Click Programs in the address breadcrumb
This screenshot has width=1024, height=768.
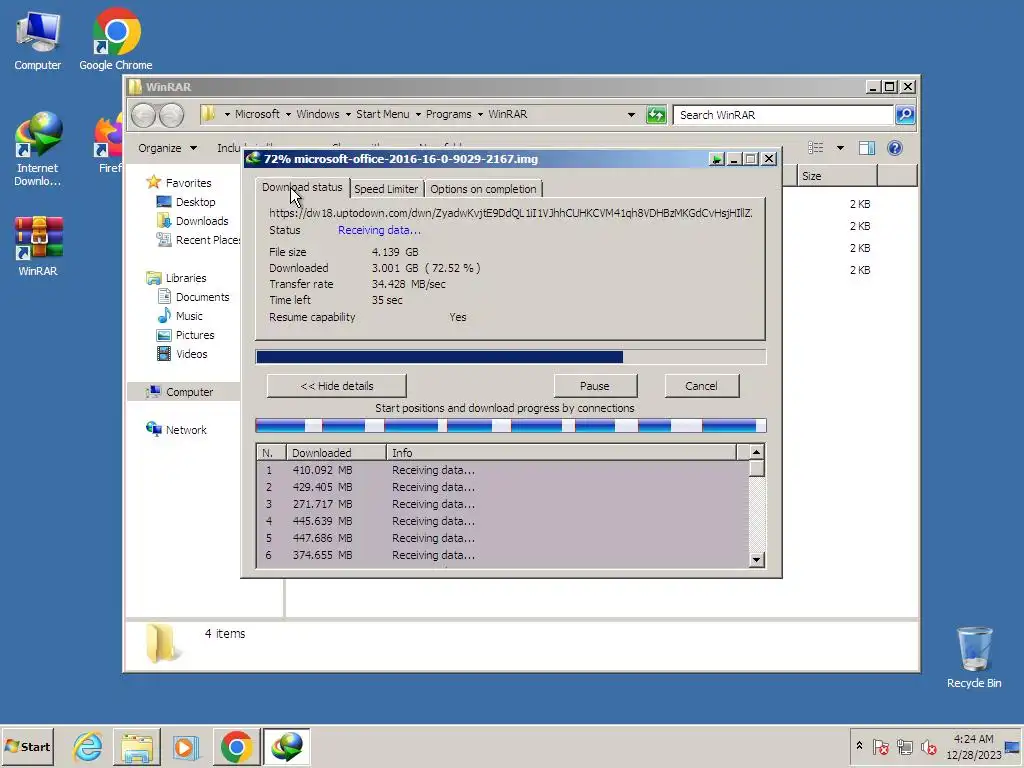point(449,114)
